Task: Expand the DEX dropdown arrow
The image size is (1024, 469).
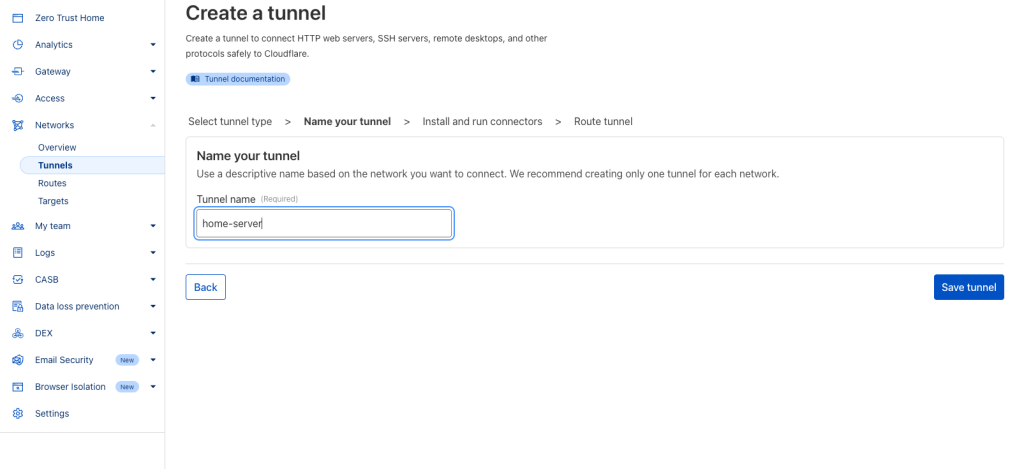Action: (x=153, y=333)
